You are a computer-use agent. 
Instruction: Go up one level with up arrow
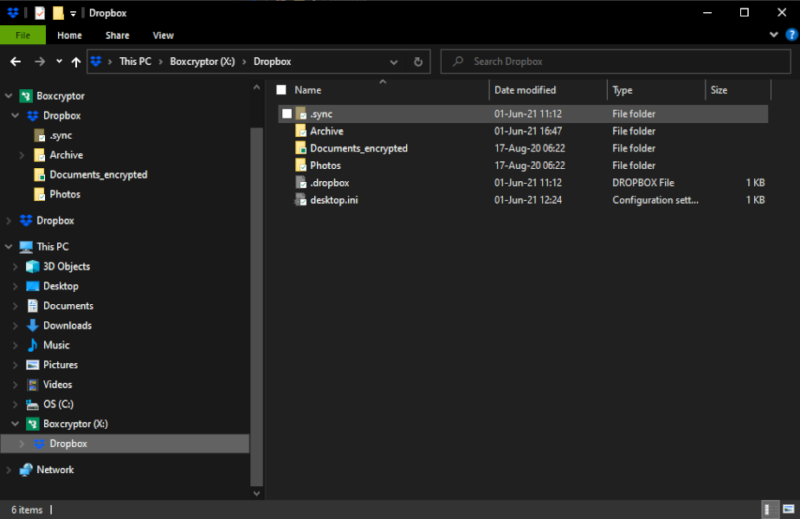click(x=76, y=62)
